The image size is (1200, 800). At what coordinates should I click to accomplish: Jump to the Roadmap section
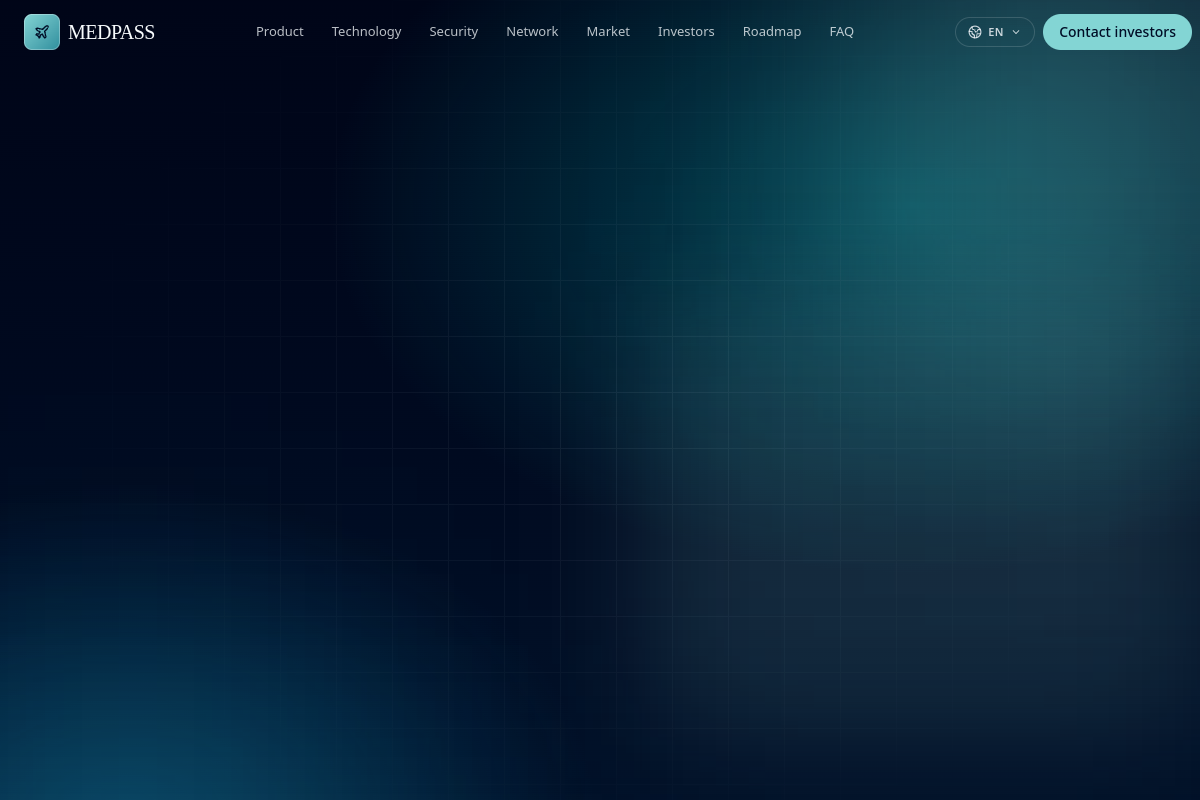point(772,32)
